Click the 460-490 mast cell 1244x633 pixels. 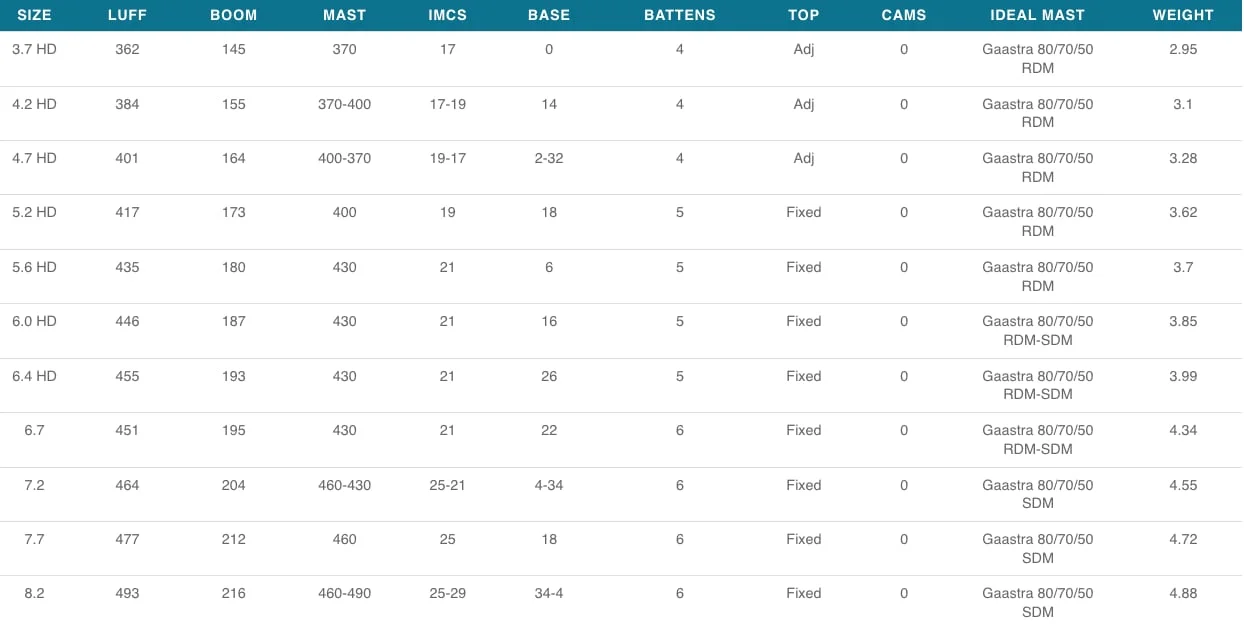tap(344, 593)
